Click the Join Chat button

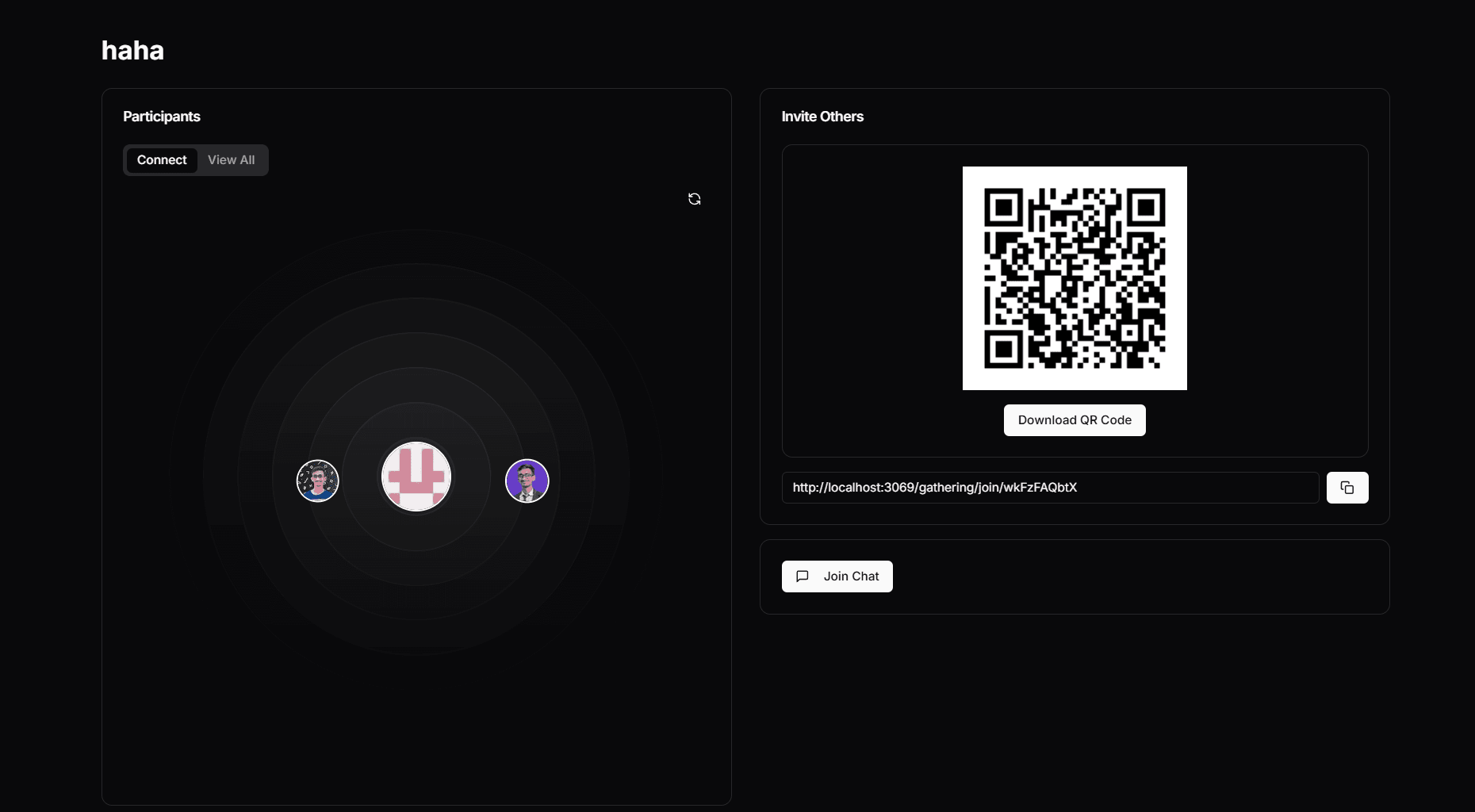tap(837, 576)
